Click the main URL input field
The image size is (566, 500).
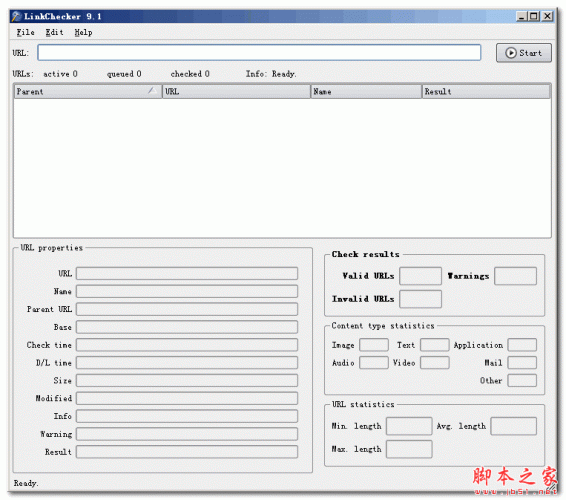tap(259, 53)
